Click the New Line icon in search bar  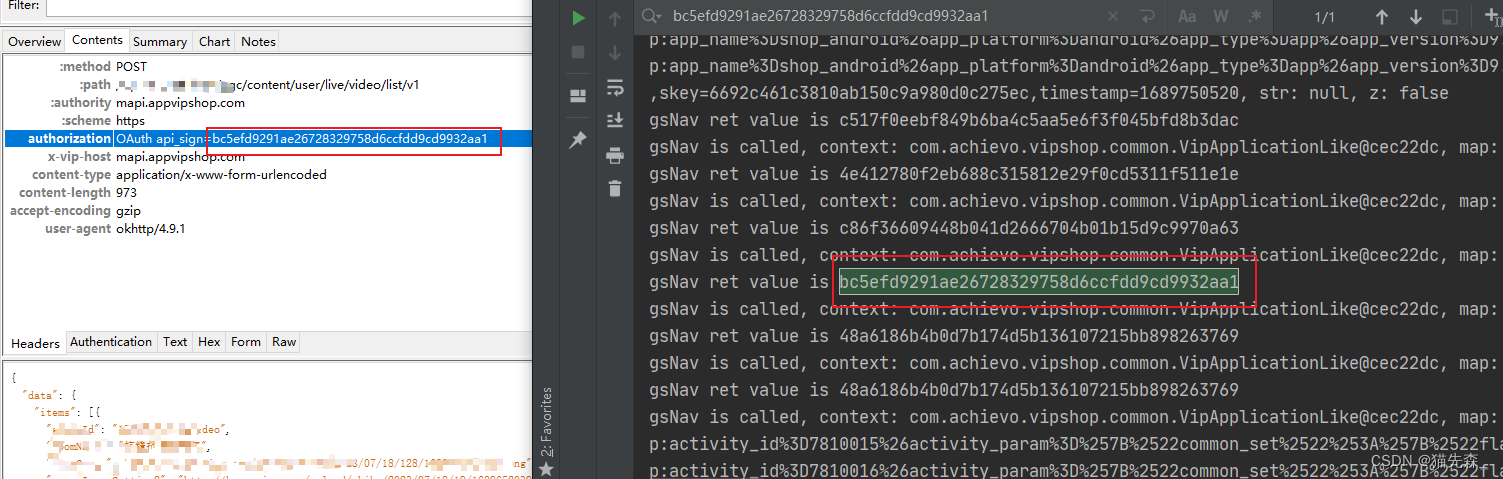coord(1147,16)
